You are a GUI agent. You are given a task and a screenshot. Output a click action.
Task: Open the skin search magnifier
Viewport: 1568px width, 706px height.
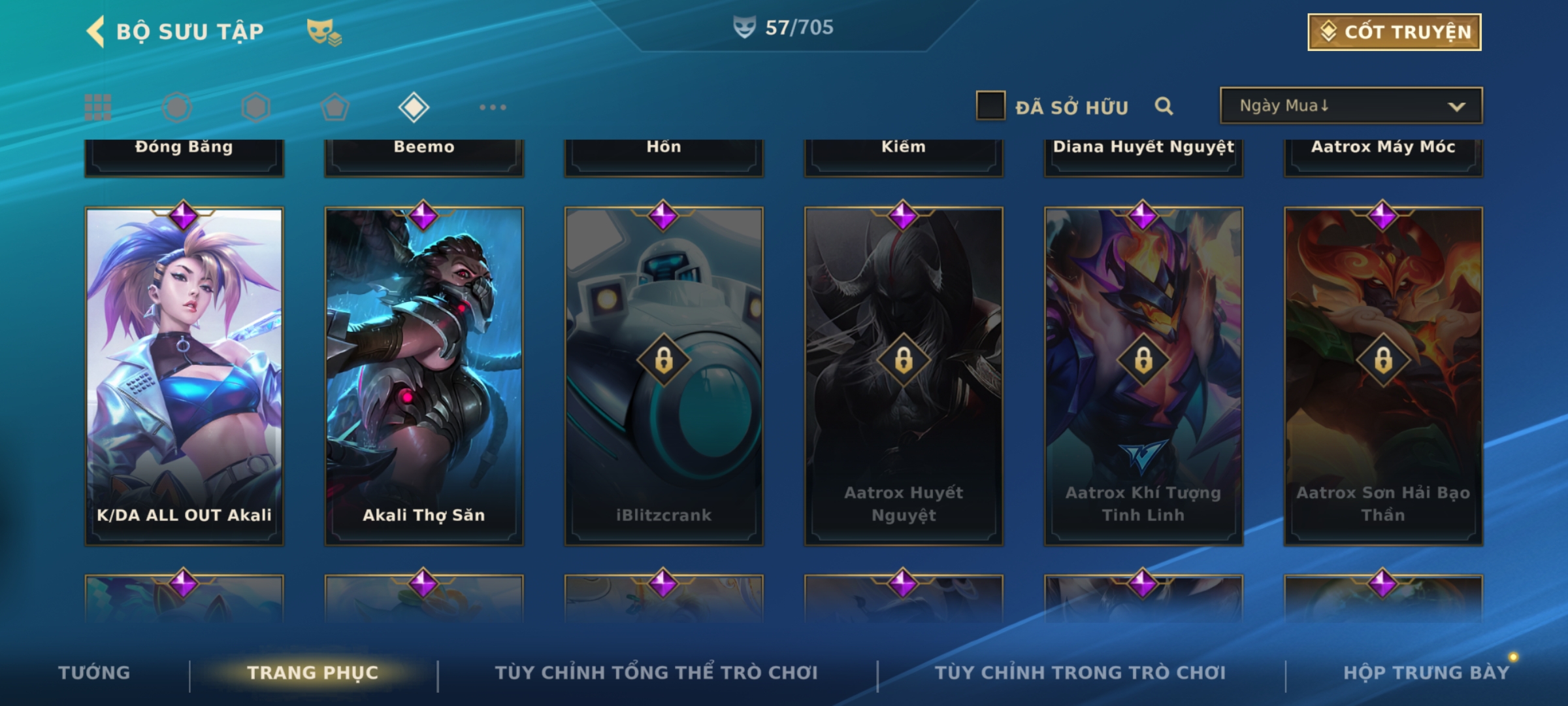point(1164,106)
